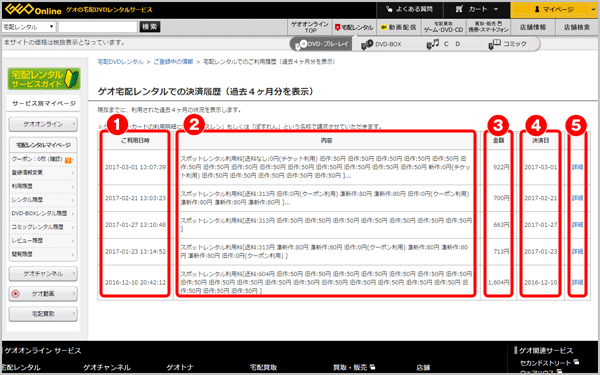
Task: Open footer ゲオトナ link
Action: (180, 367)
